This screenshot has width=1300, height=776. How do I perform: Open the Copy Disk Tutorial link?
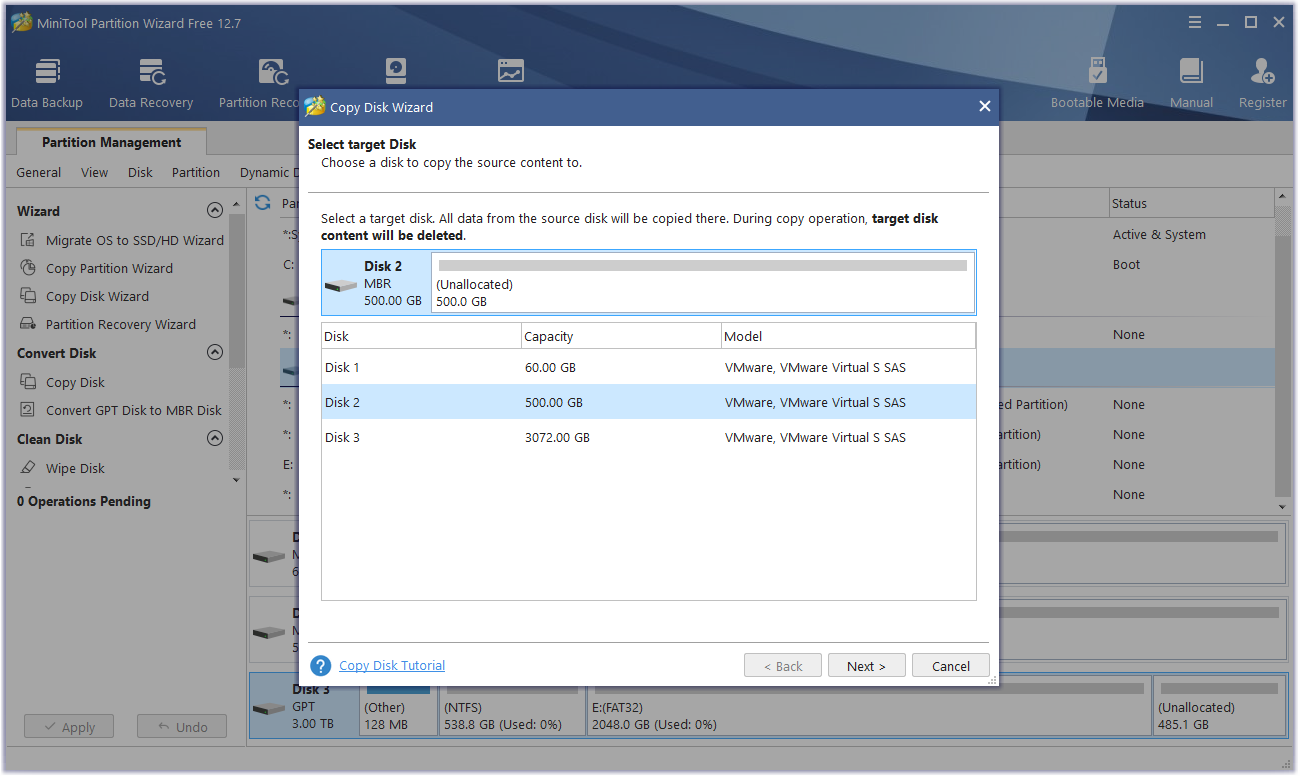[x=392, y=665]
